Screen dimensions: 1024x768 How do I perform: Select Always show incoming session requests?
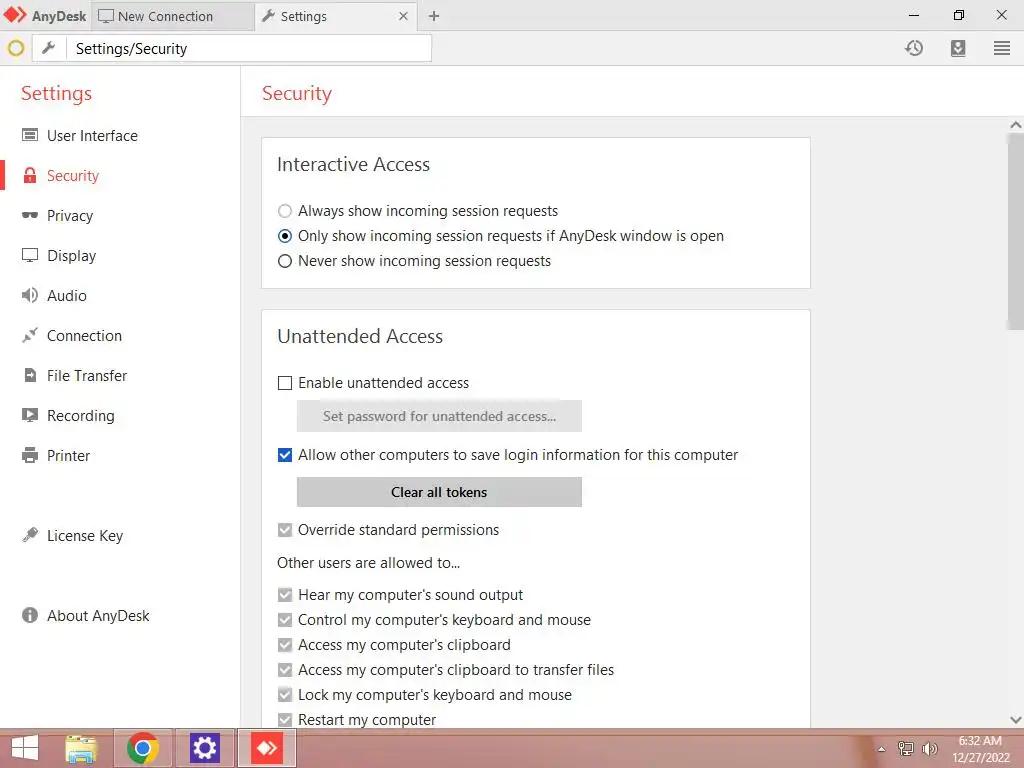tap(285, 211)
